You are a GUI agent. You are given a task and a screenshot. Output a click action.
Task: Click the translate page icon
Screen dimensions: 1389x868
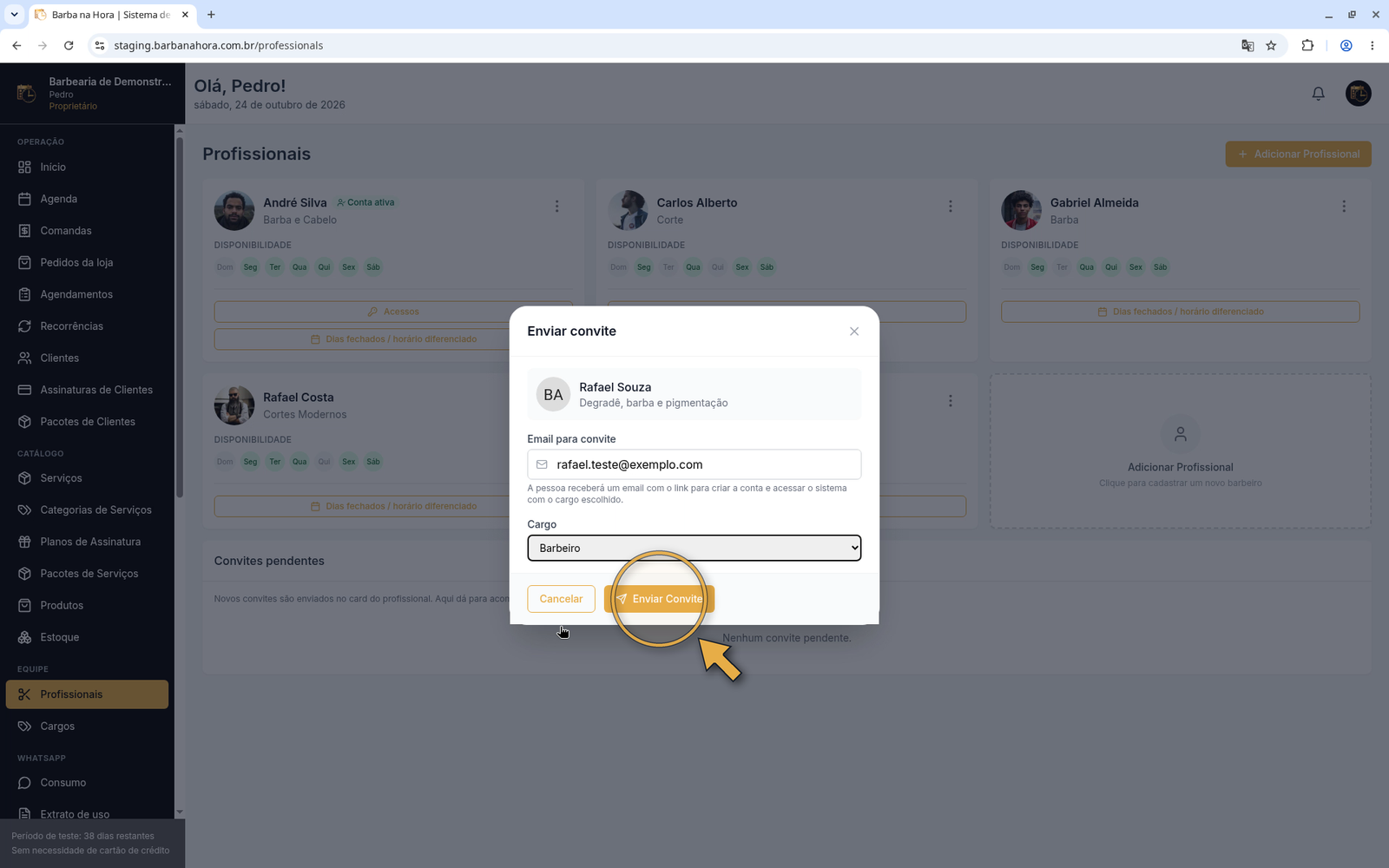(x=1247, y=45)
